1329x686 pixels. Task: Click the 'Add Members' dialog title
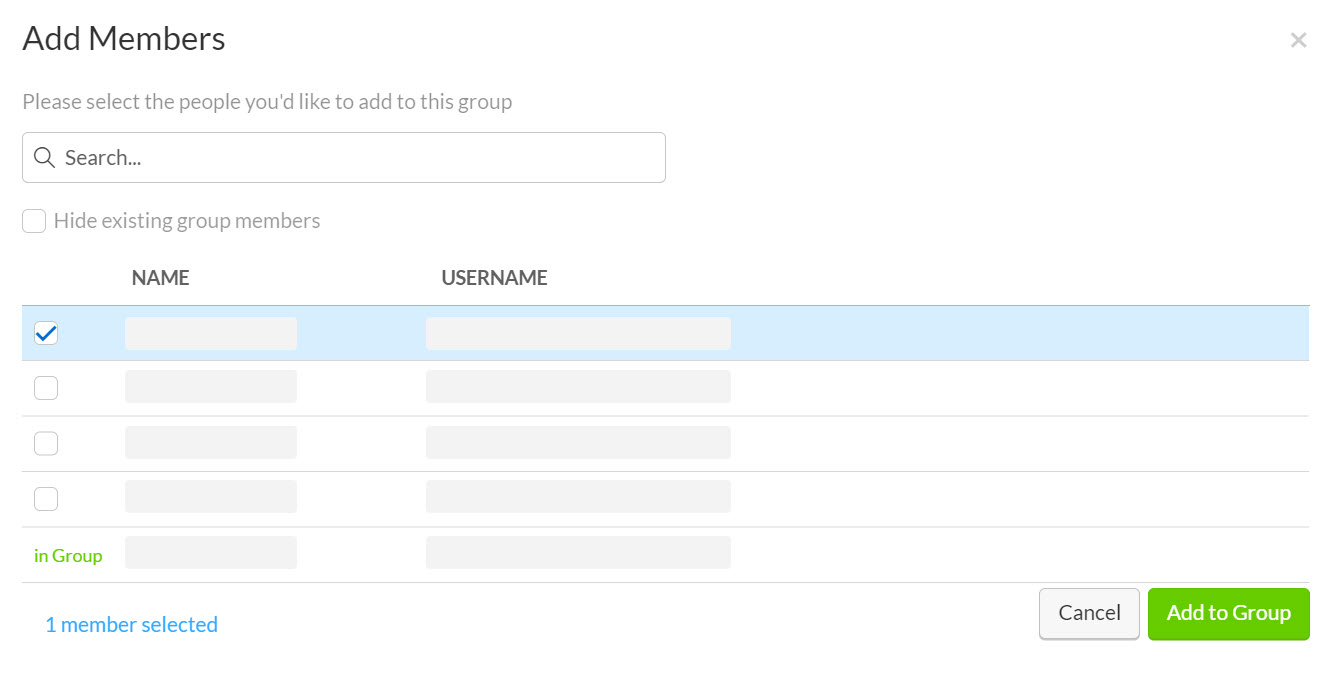point(124,39)
